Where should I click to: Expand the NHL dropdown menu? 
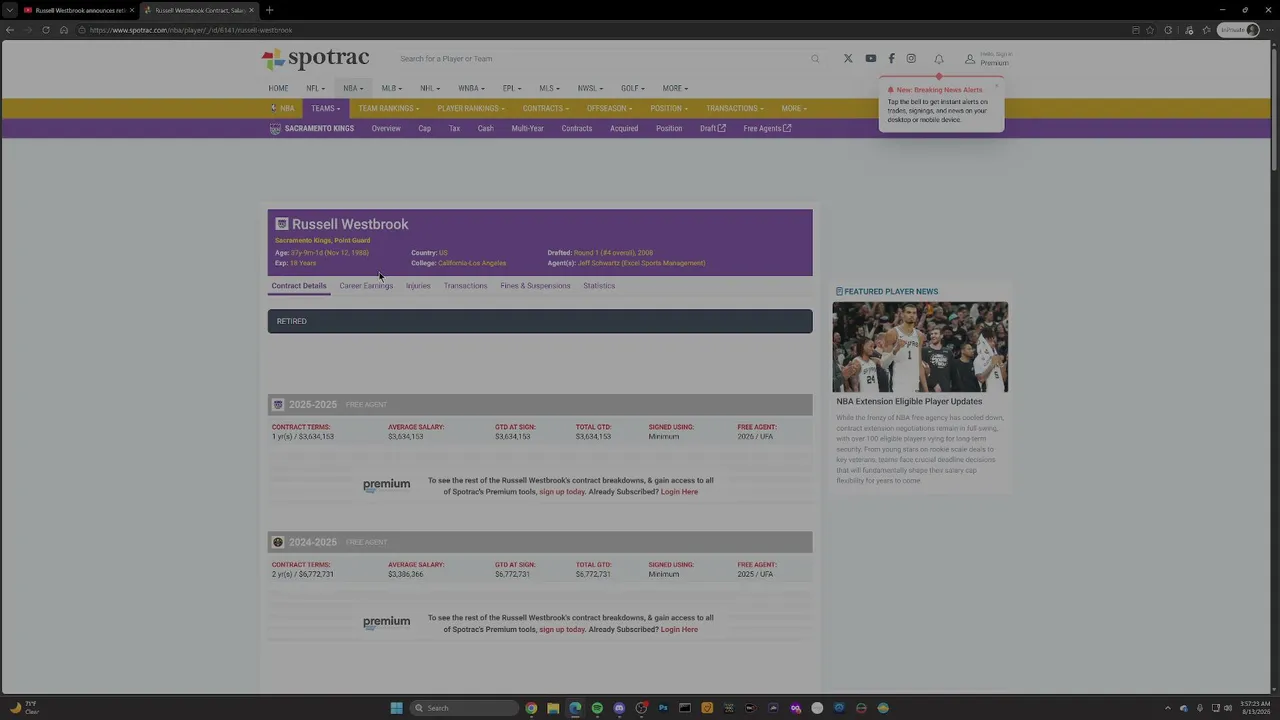pyautogui.click(x=429, y=88)
